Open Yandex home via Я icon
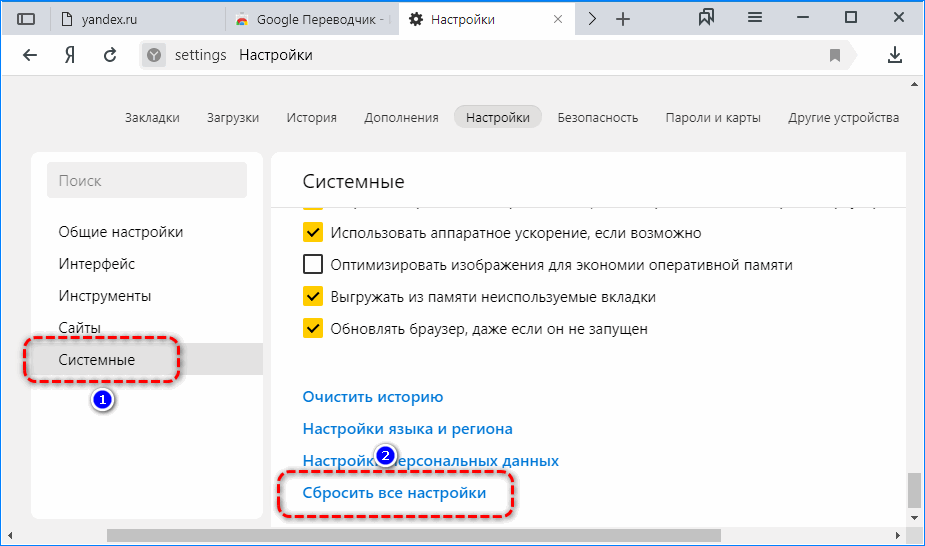This screenshot has width=925, height=546. click(70, 55)
